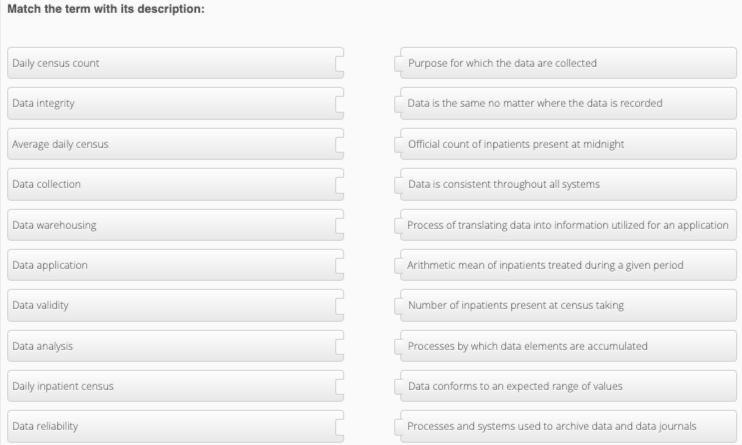Click 'Processes and systems used to archive data' description
This screenshot has width=742, height=445.
565,426
